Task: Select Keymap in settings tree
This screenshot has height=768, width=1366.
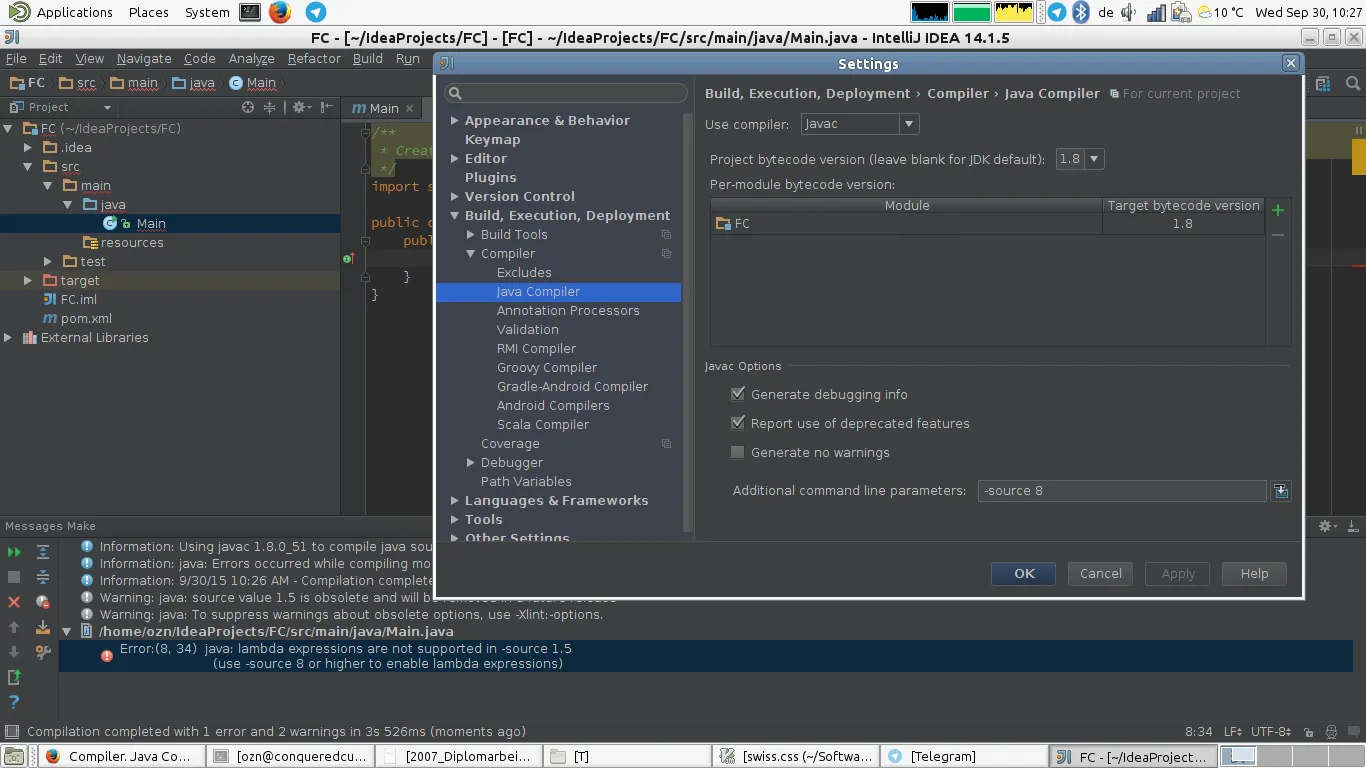Action: [493, 140]
